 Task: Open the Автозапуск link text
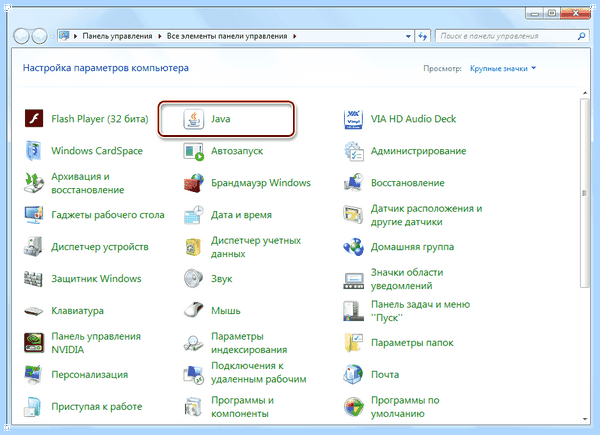(237, 151)
